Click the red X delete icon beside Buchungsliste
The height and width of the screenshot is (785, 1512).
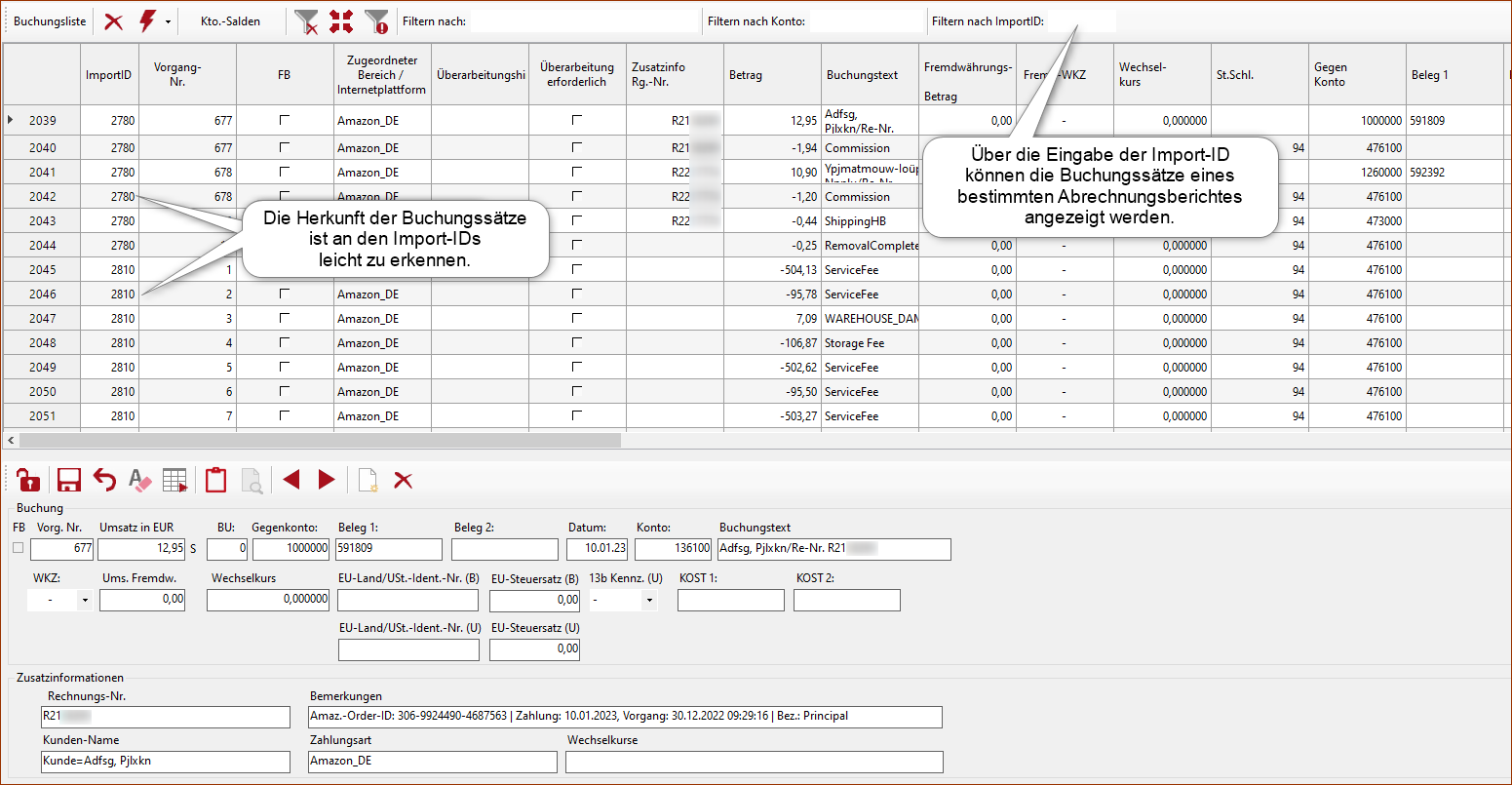click(x=114, y=21)
